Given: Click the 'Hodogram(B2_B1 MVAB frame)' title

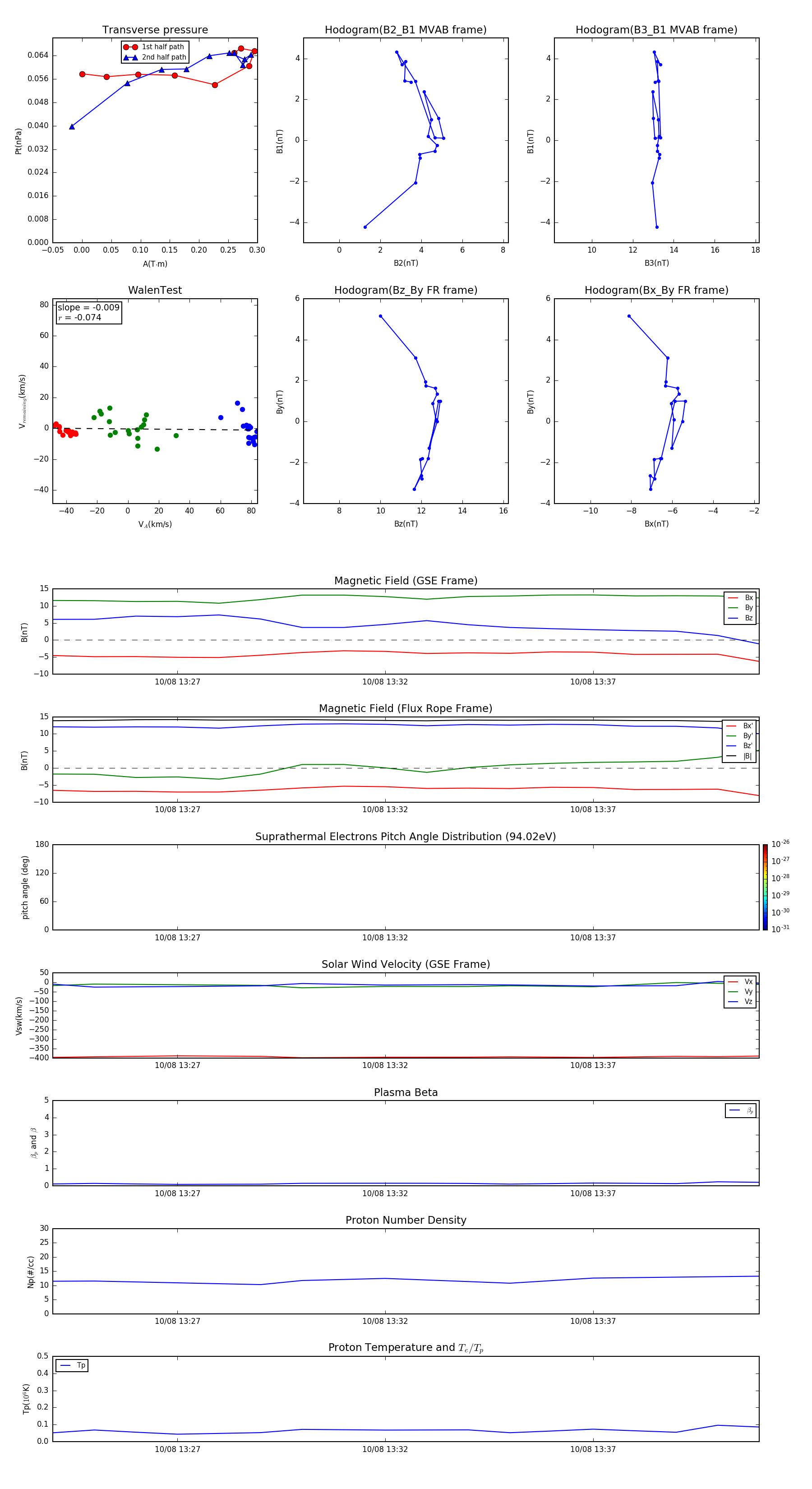Looking at the screenshot, I should [406, 30].
